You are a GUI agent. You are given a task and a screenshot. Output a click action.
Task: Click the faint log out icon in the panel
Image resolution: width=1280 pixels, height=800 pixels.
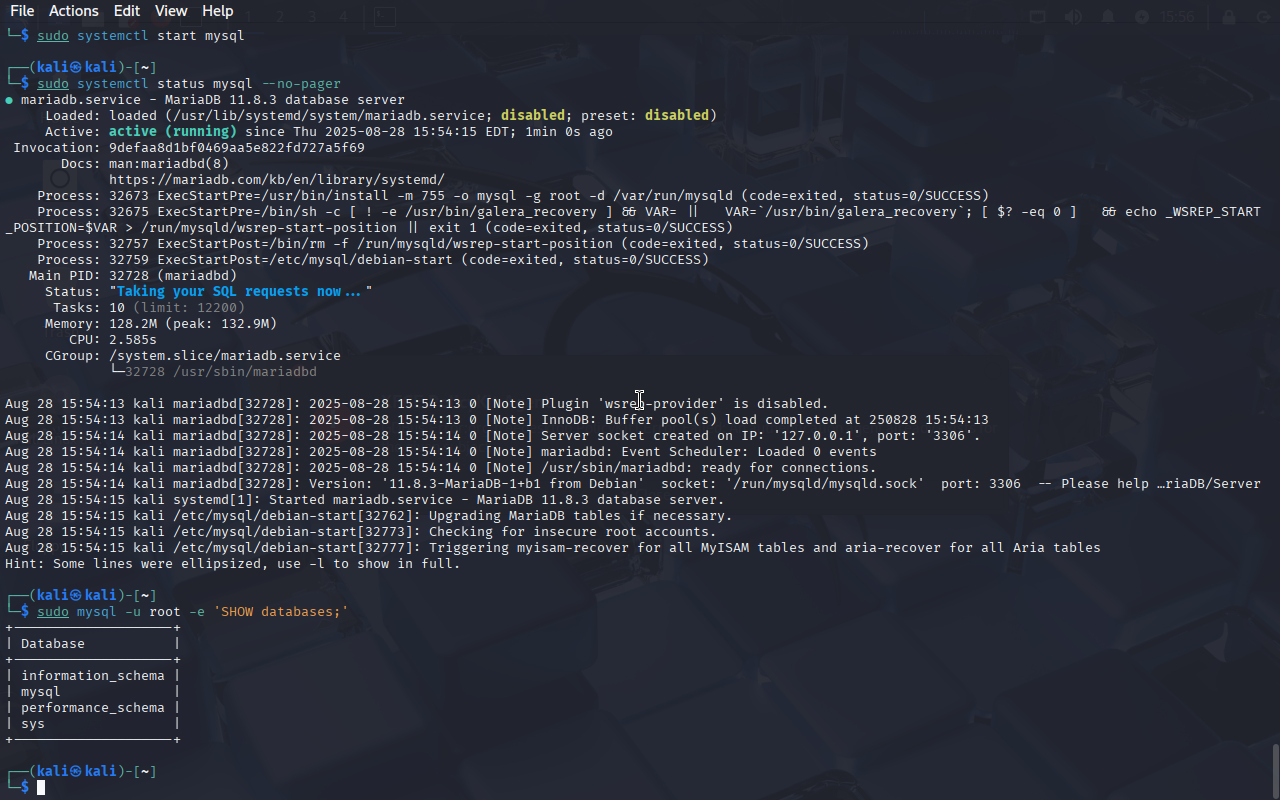click(x=1263, y=17)
